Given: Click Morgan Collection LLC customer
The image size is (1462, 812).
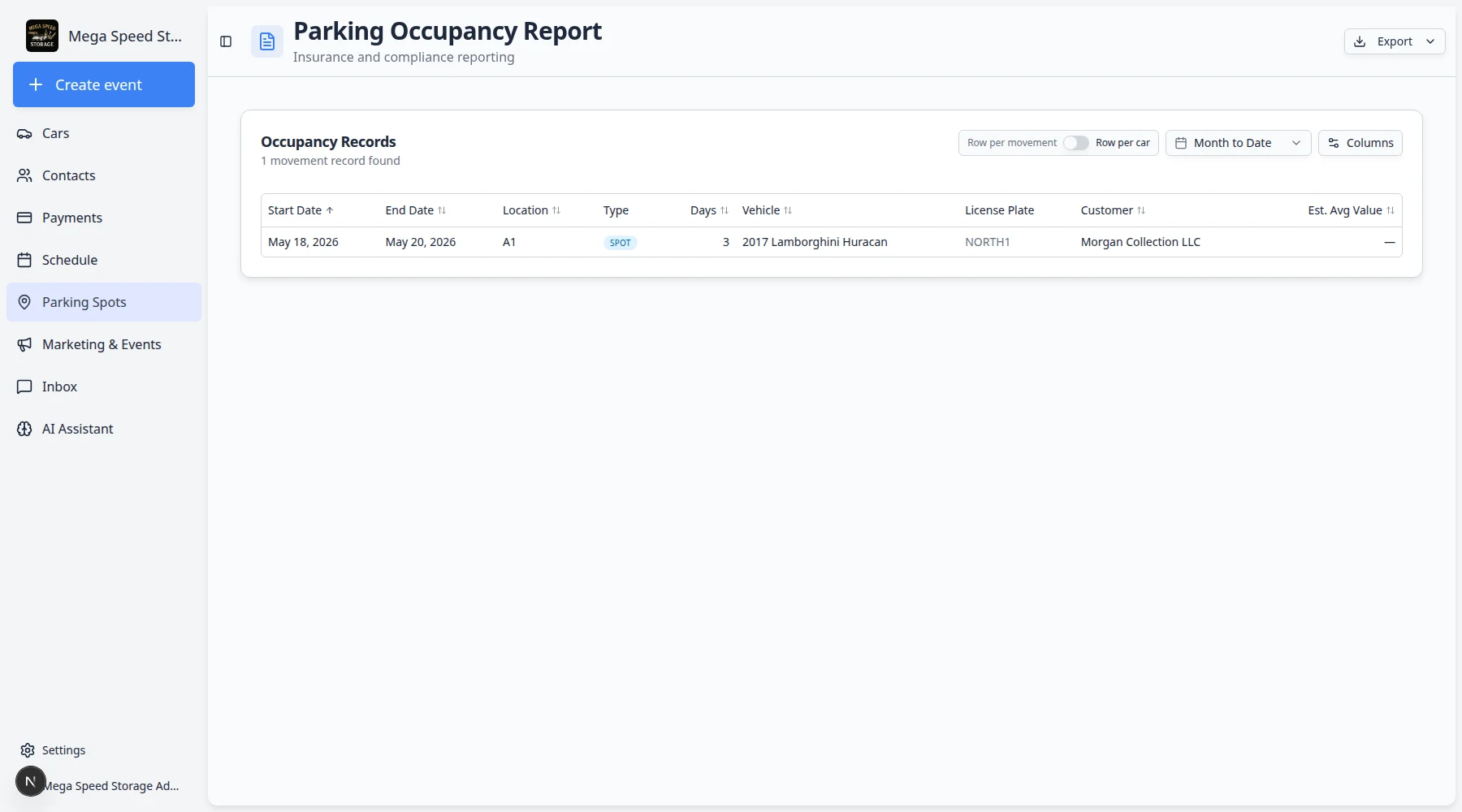Looking at the screenshot, I should 1140,242.
